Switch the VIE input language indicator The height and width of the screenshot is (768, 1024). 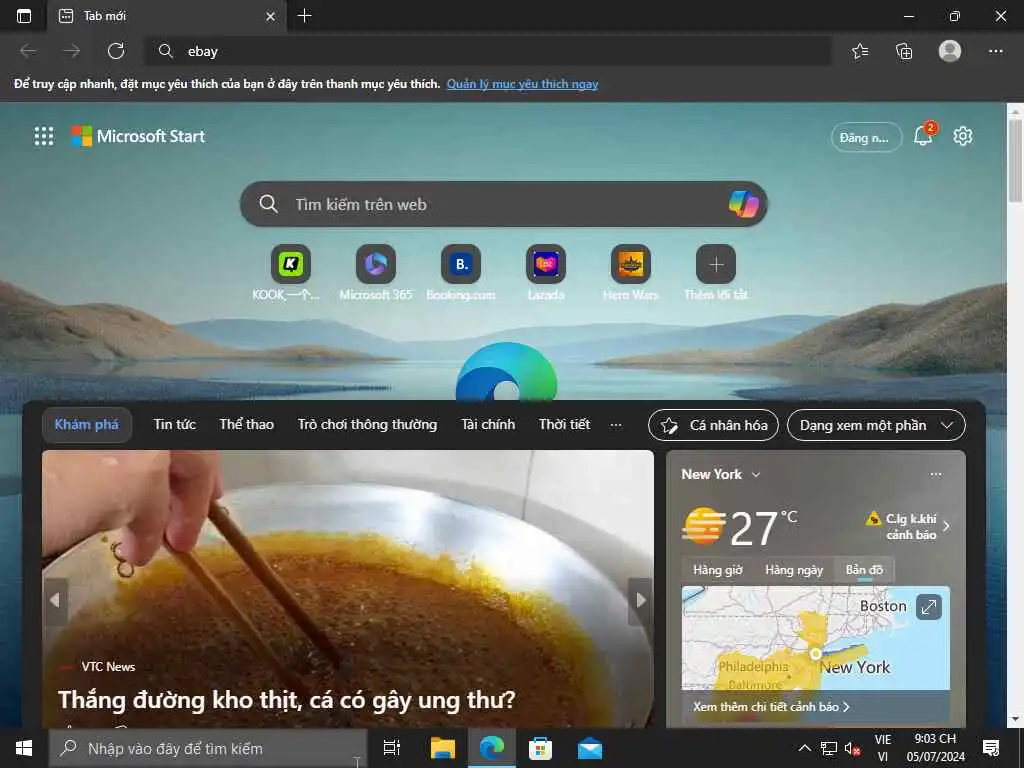click(883, 748)
